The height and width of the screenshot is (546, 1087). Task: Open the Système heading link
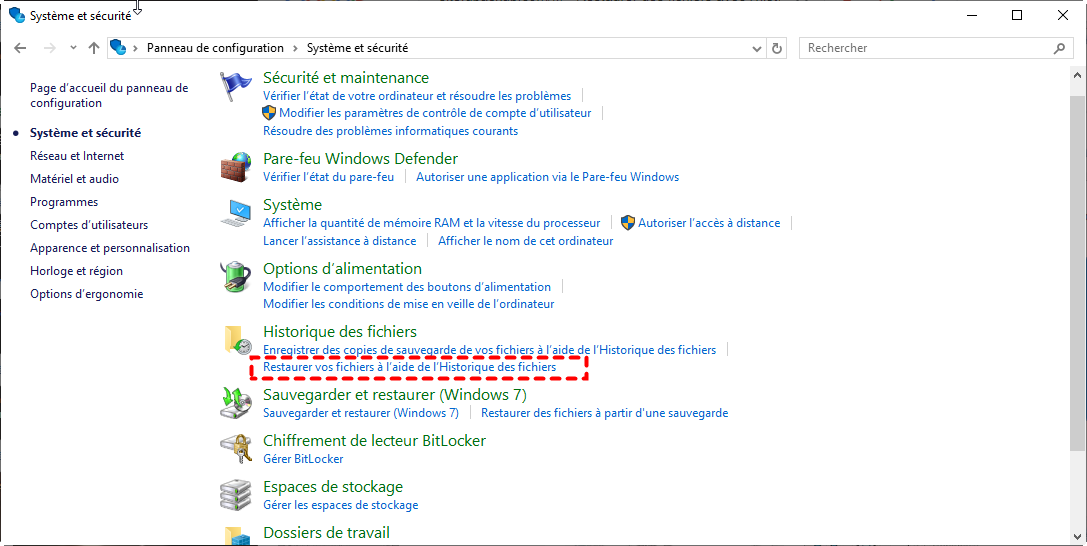(293, 204)
